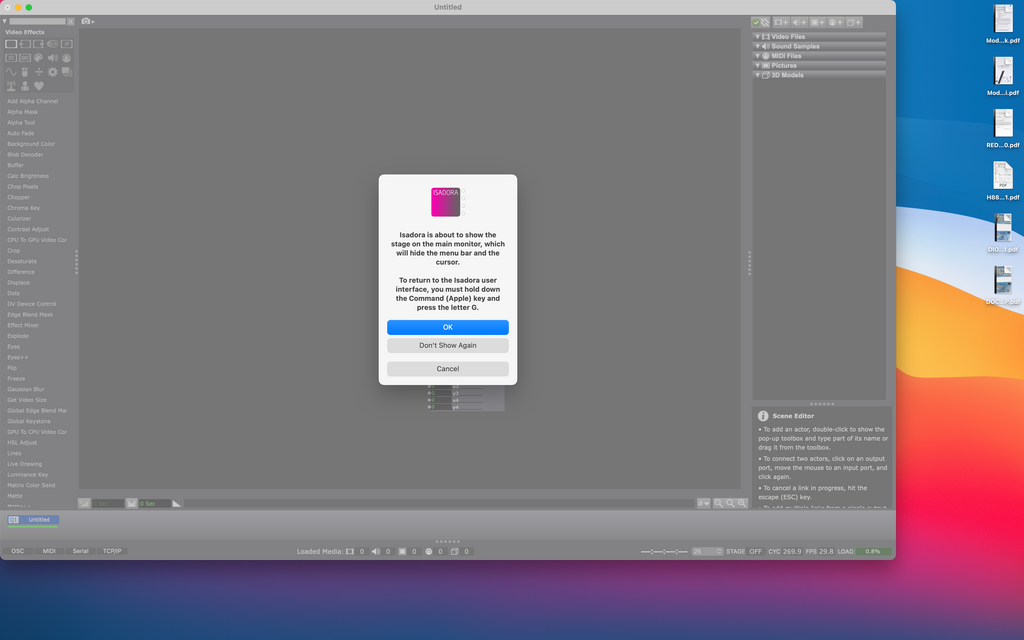This screenshot has height=640, width=1024.
Task: Click the framed 'C/' toolbox category icon
Action: pyautogui.click(x=11, y=58)
